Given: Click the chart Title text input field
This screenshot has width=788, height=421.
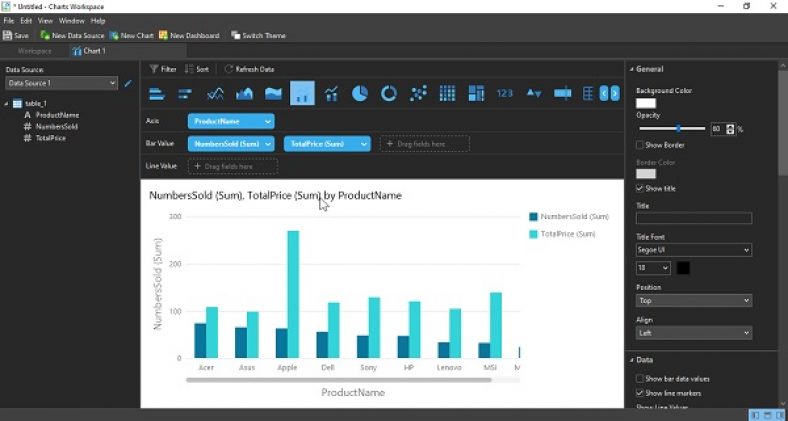Looking at the screenshot, I should pos(693,218).
